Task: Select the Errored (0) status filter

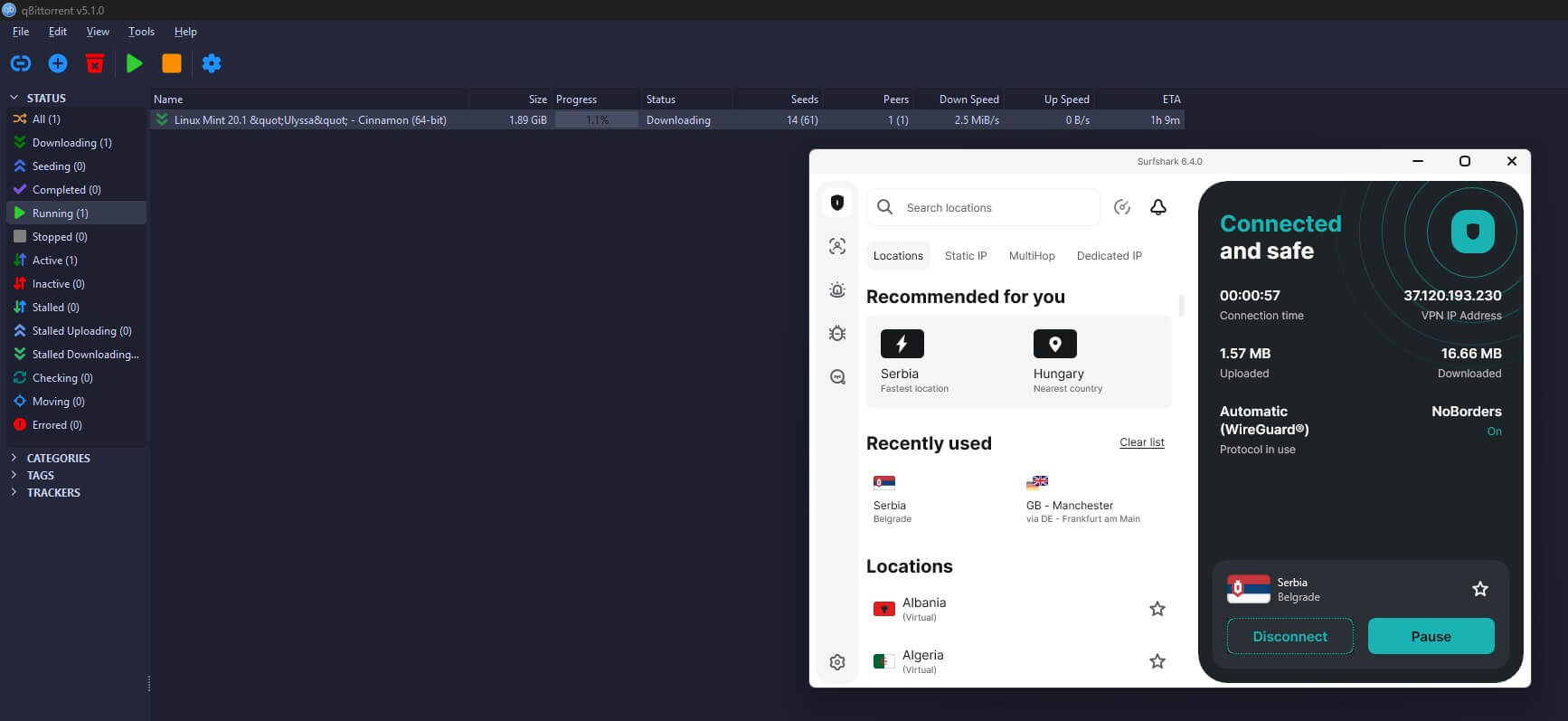Action: 76,425
